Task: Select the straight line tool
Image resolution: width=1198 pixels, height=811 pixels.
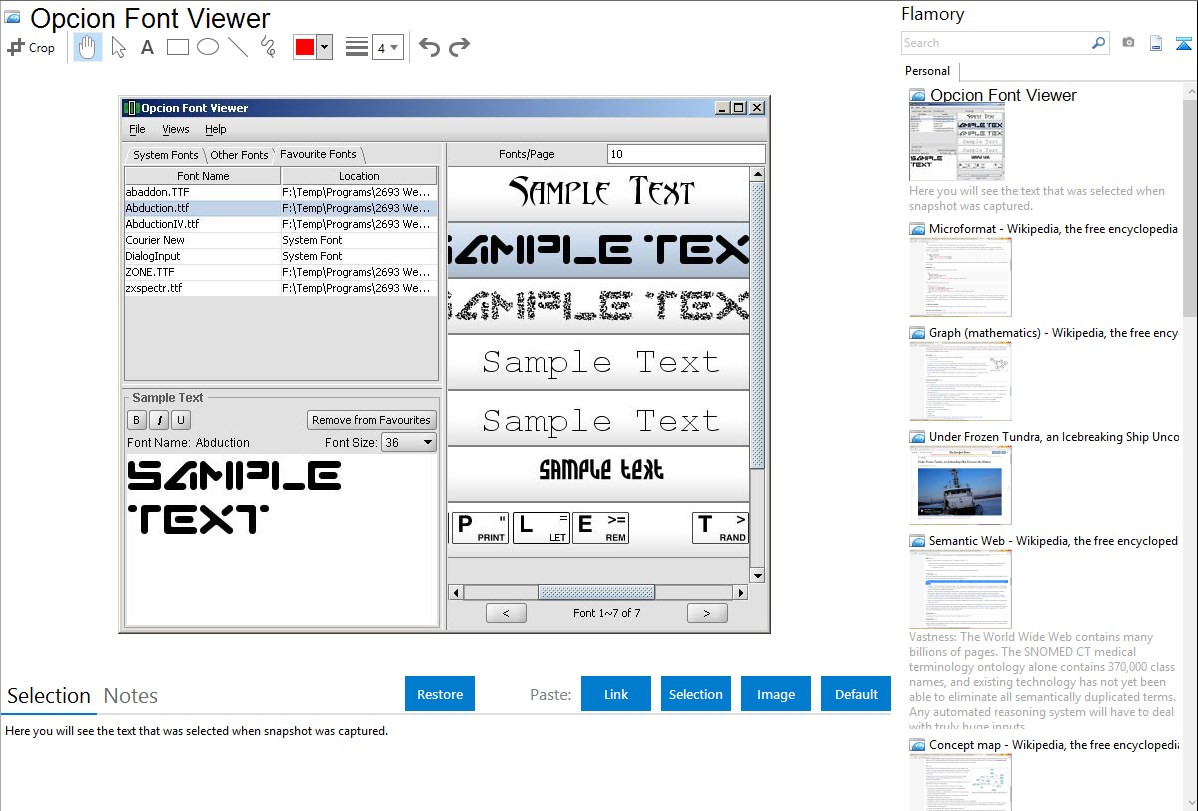Action: pos(238,47)
